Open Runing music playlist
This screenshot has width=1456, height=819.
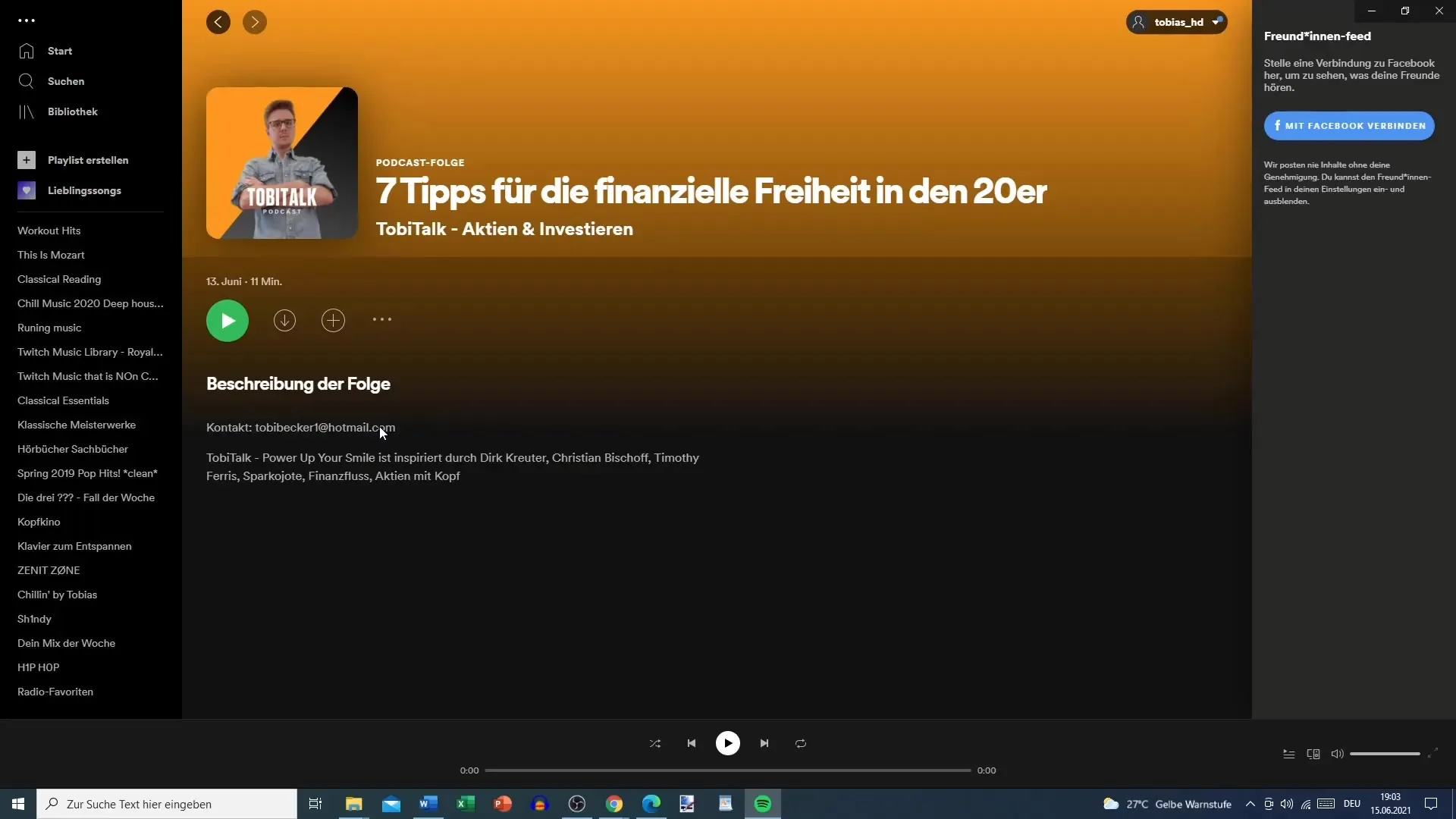tap(49, 328)
